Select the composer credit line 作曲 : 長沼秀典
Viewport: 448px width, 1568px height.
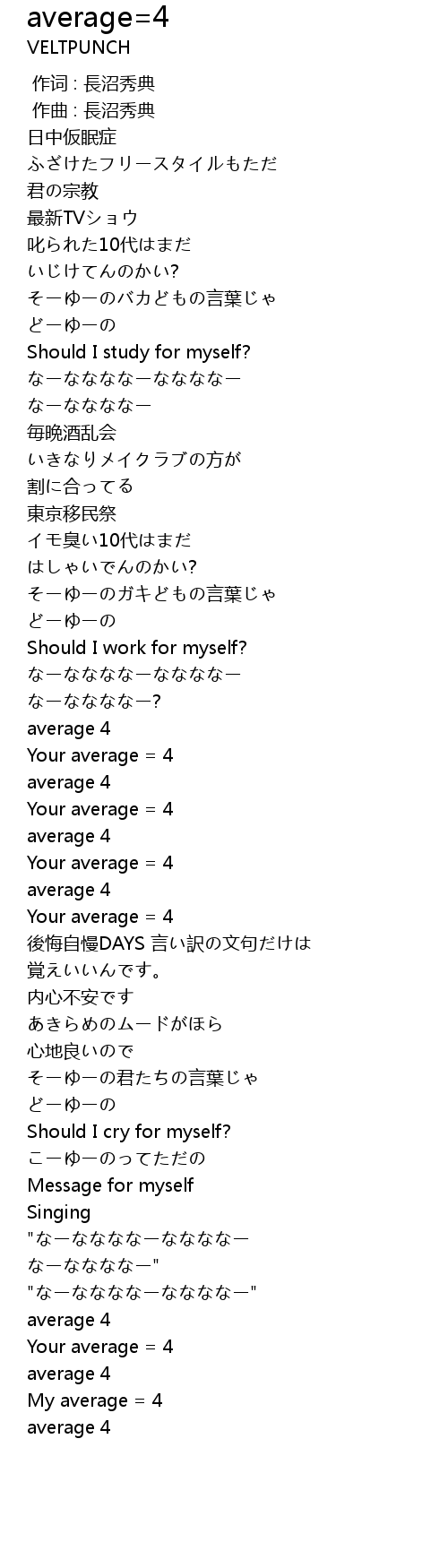[x=93, y=110]
